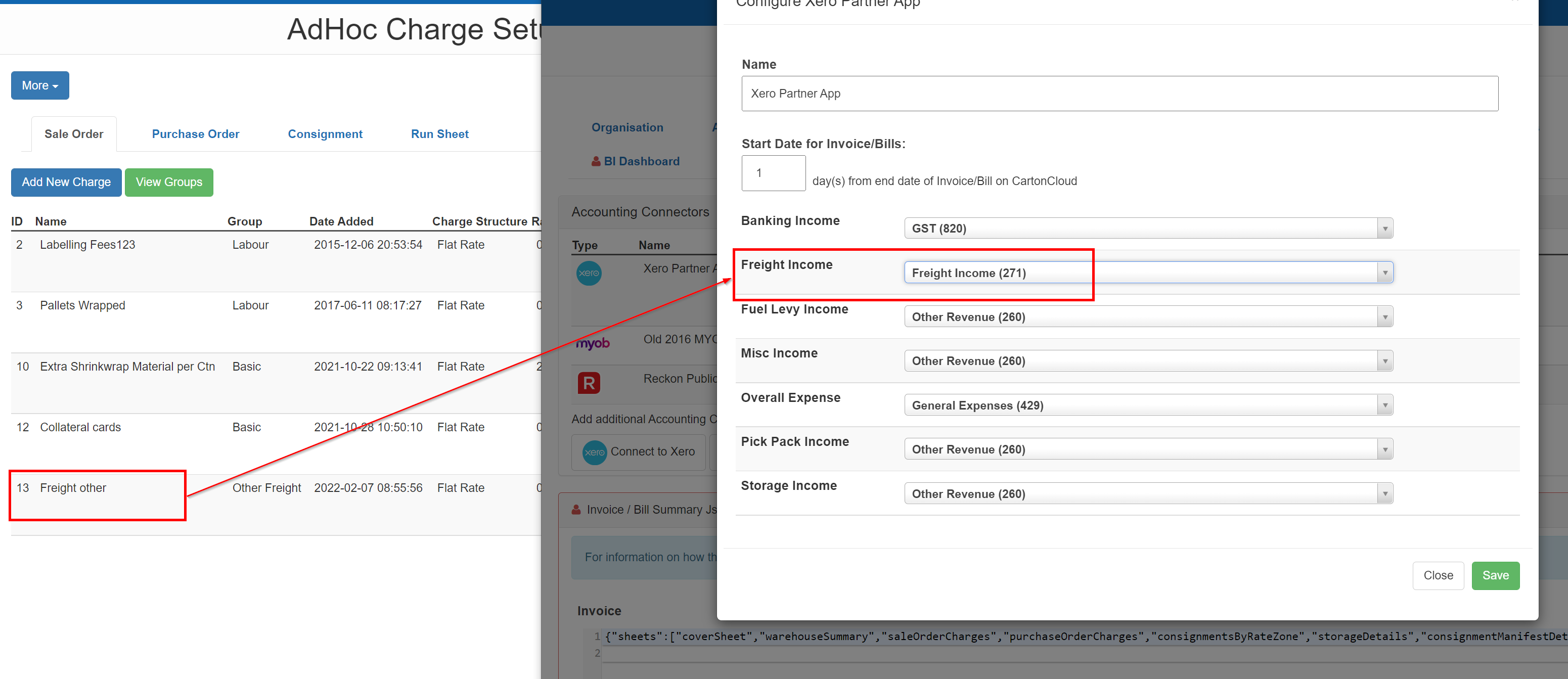Switch to the Run Sheet tab

pos(439,134)
